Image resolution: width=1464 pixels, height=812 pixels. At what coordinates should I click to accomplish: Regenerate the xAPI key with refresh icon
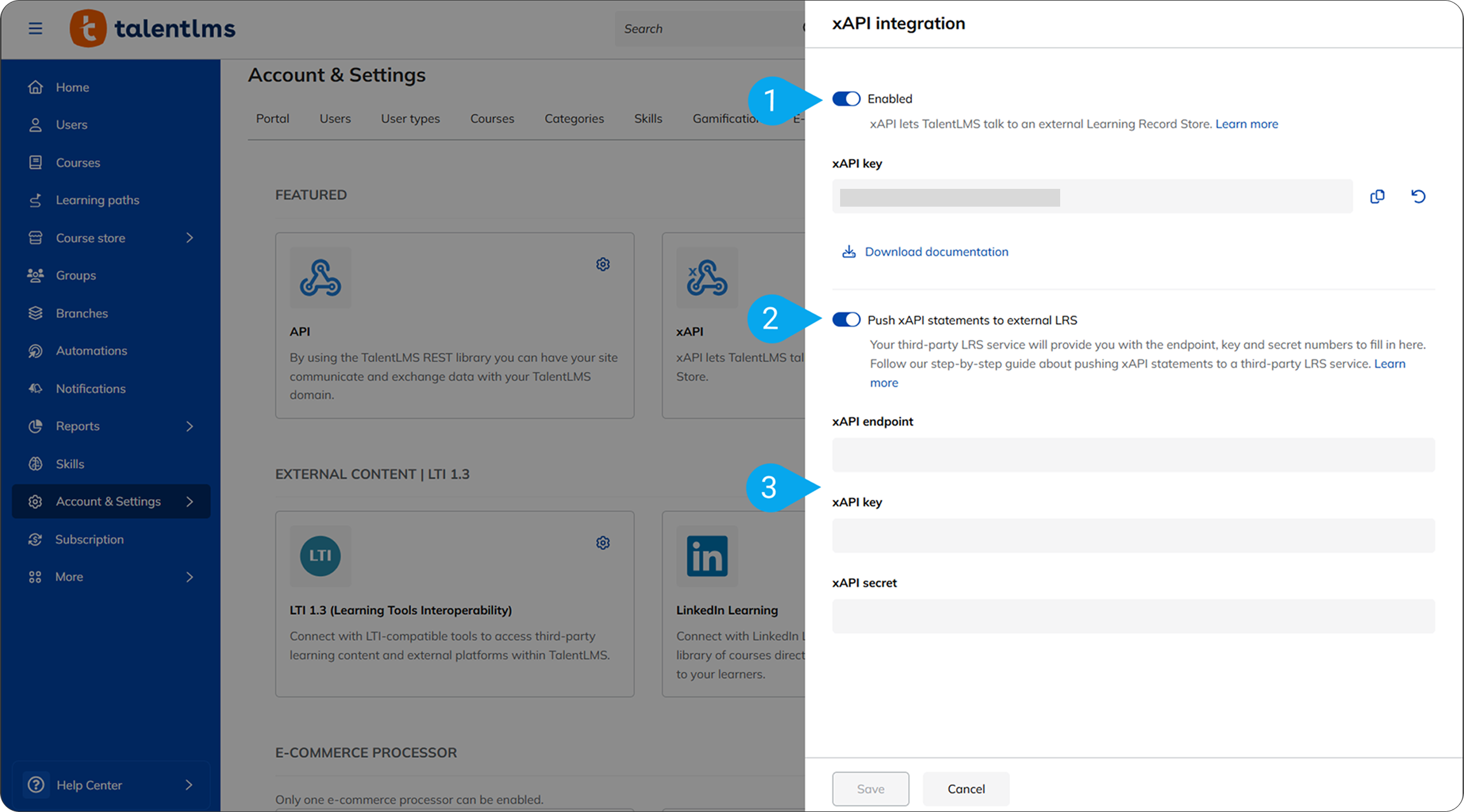tap(1418, 196)
